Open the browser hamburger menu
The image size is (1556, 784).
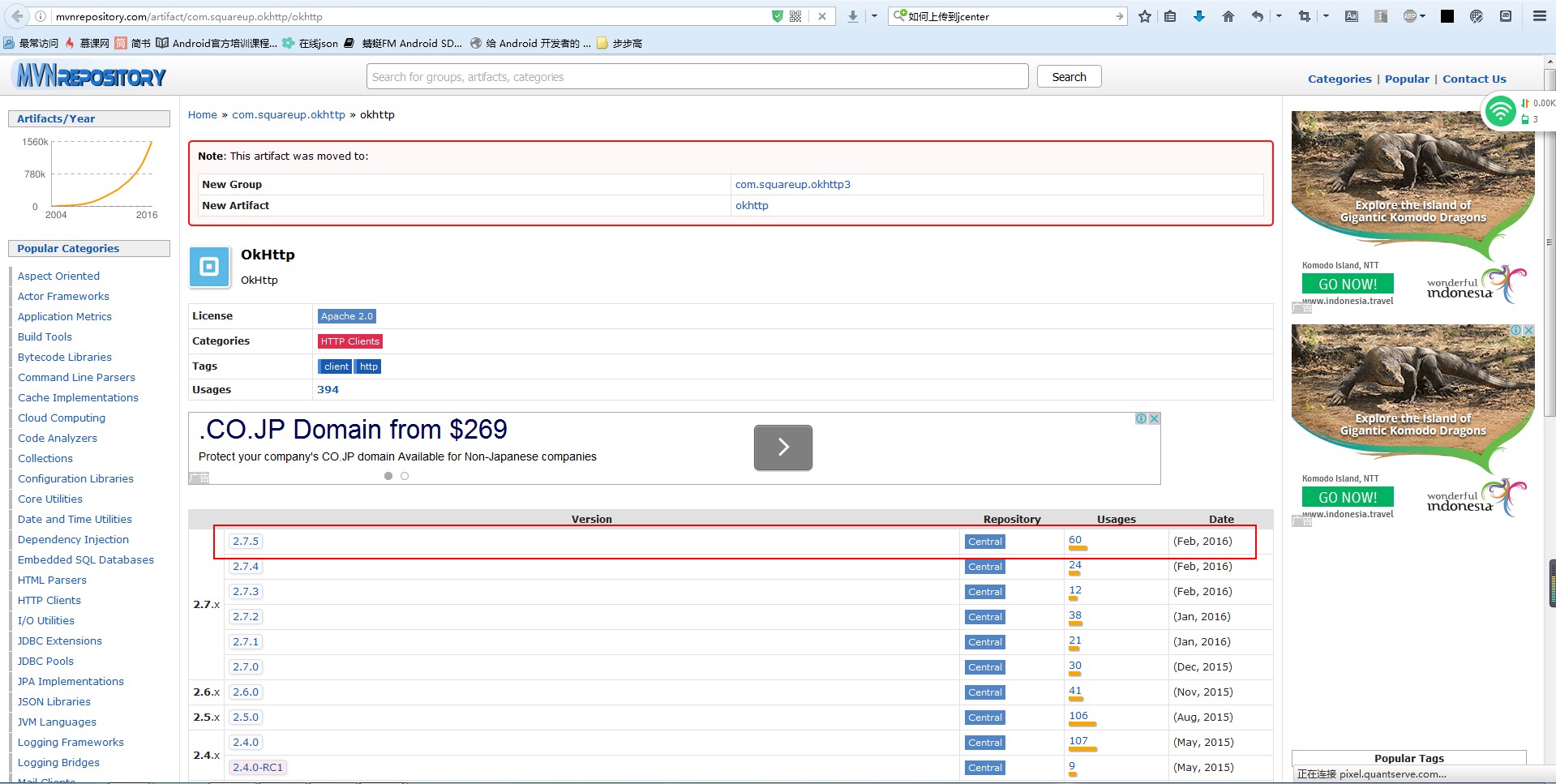click(1539, 16)
